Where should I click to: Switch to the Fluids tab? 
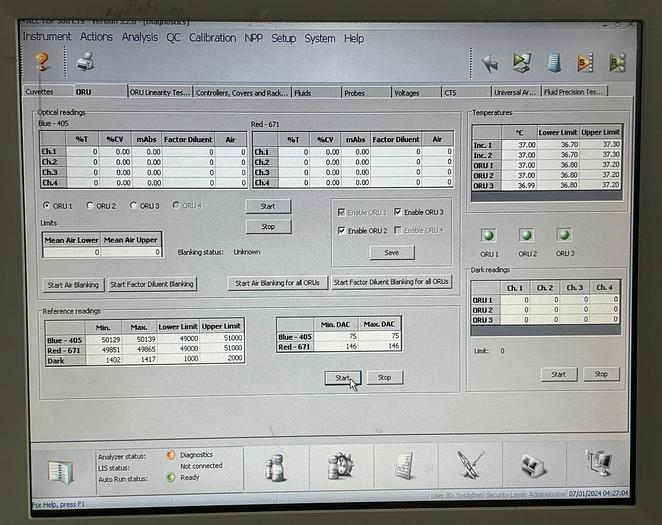(317, 92)
